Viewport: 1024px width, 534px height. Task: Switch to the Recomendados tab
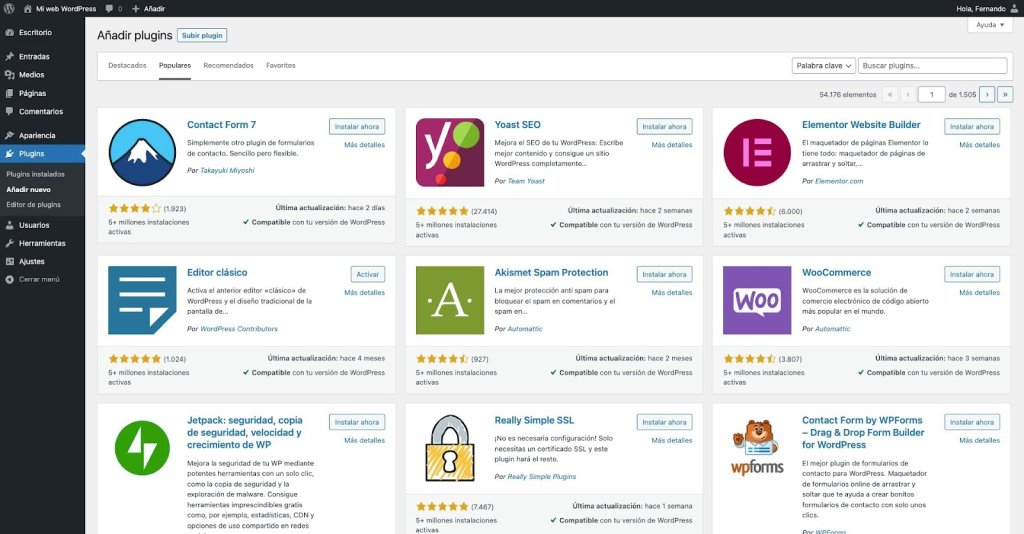click(228, 66)
